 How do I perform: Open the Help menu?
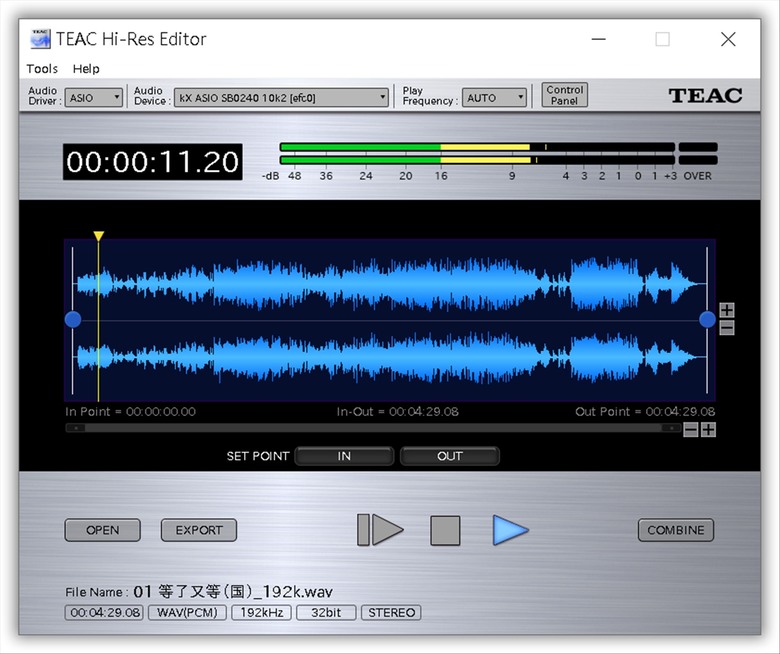pos(86,69)
